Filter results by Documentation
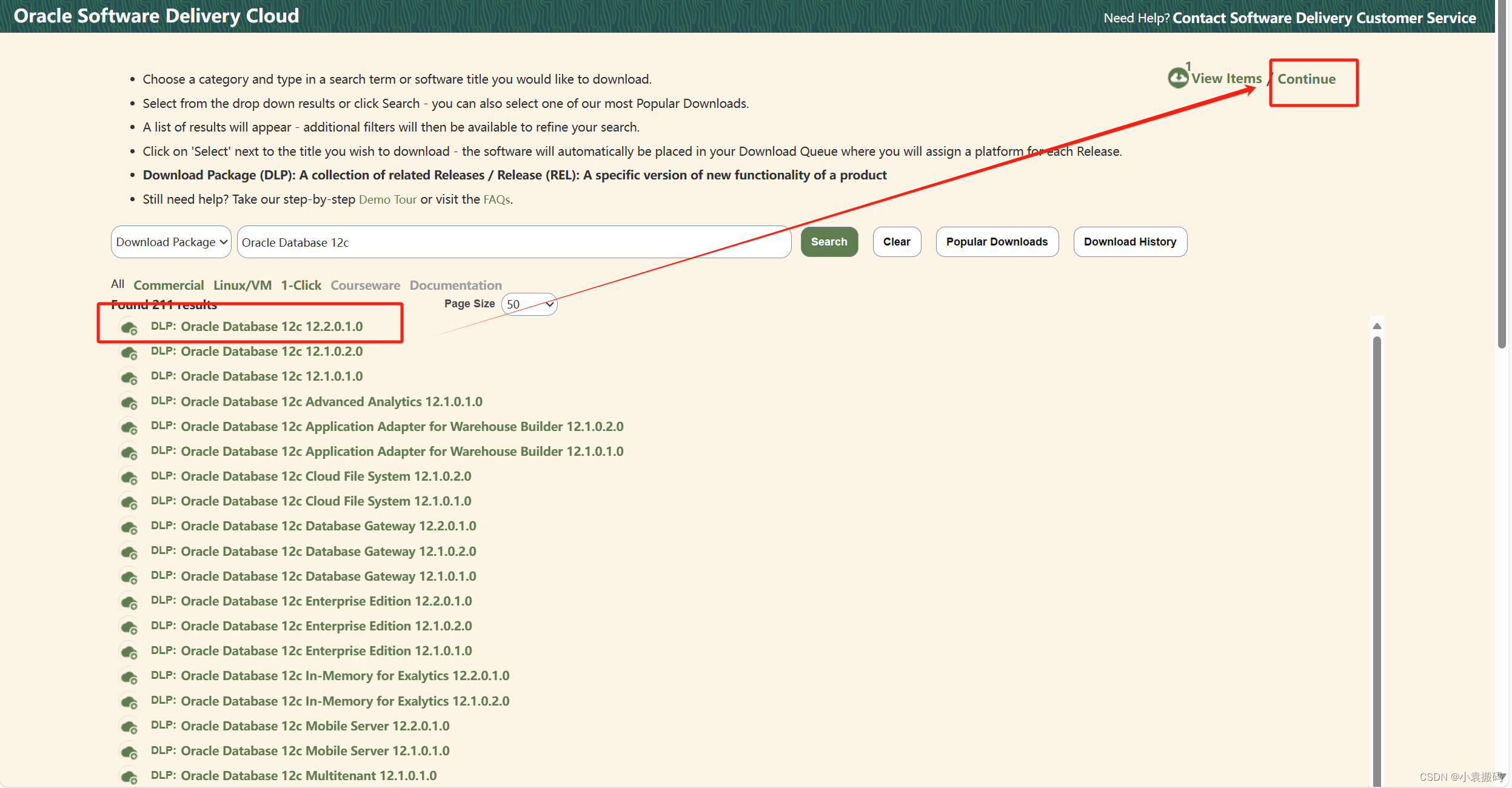 [456, 285]
